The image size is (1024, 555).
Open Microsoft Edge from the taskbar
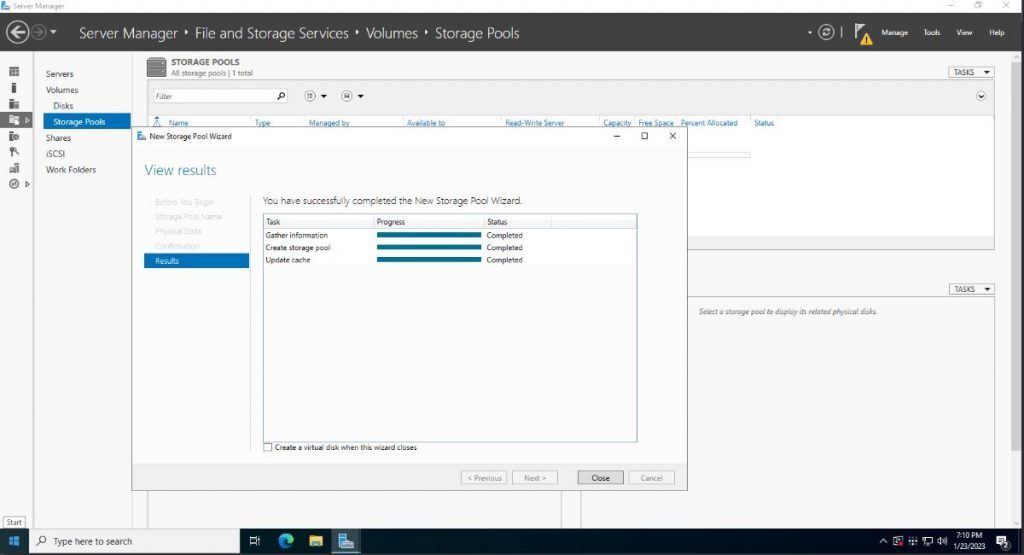(x=285, y=541)
